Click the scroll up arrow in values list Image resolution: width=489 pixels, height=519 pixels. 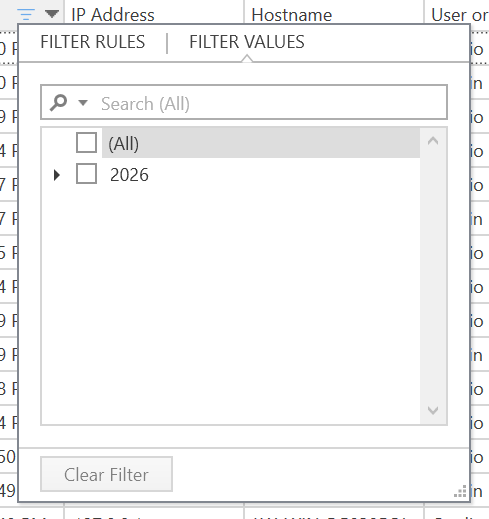point(433,141)
